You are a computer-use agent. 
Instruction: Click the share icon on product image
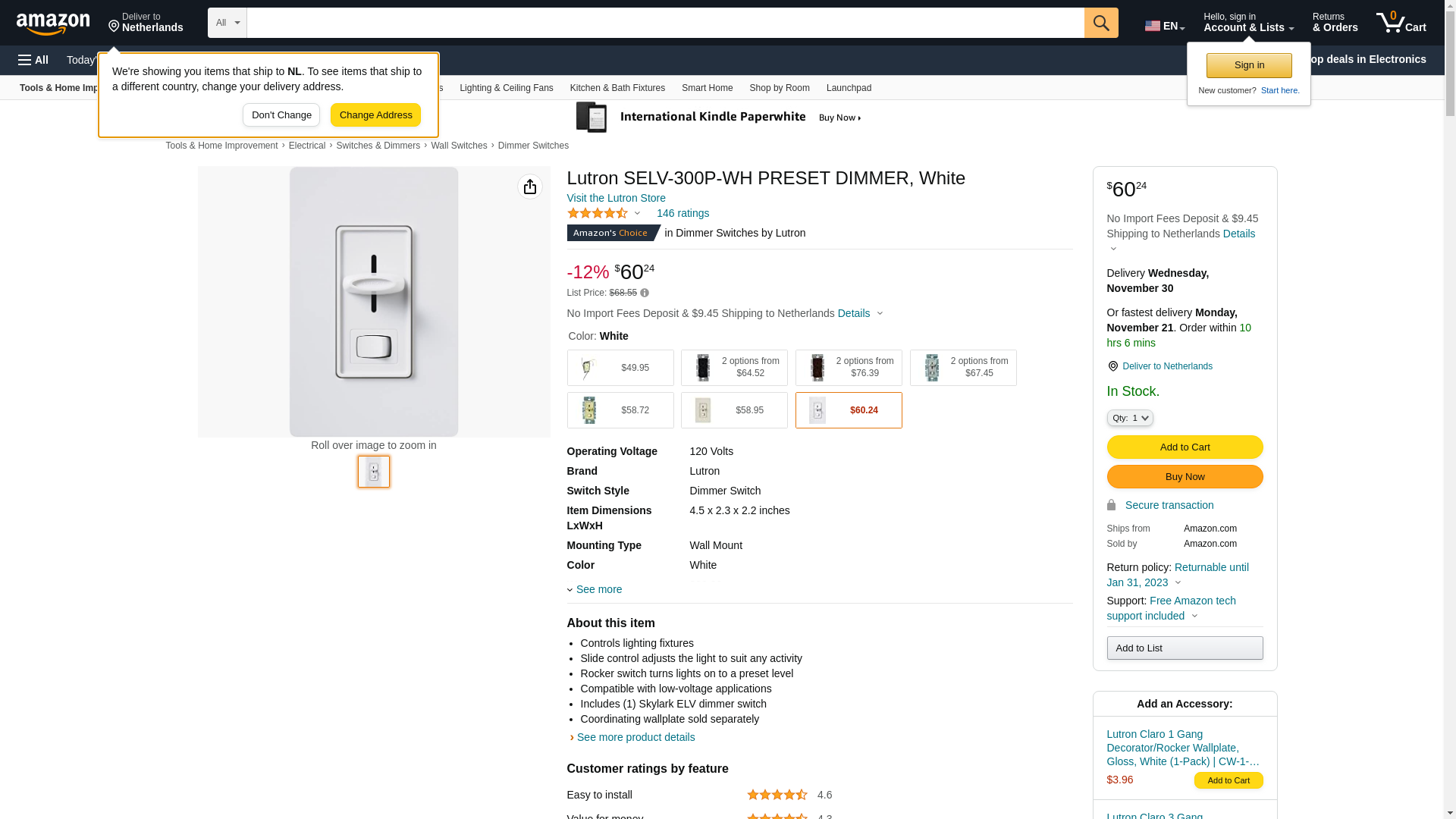pyautogui.click(x=530, y=187)
